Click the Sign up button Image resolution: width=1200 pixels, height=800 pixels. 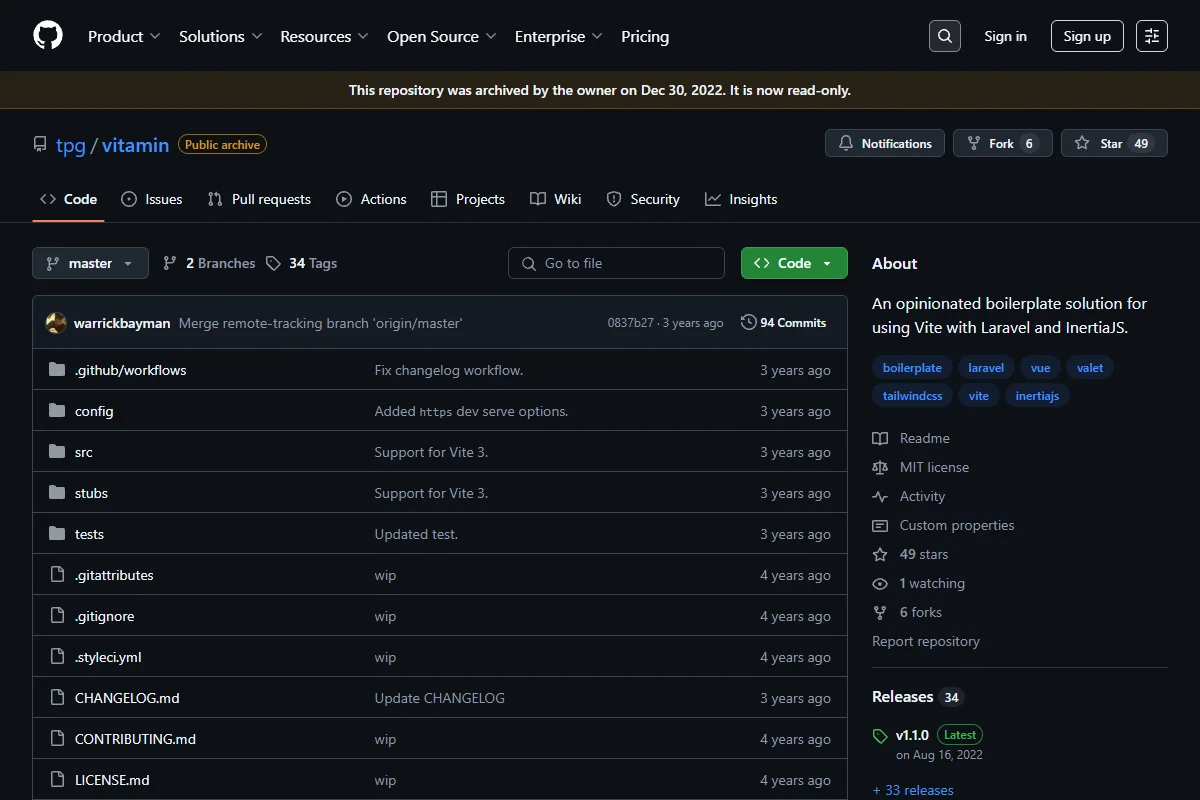click(1087, 36)
